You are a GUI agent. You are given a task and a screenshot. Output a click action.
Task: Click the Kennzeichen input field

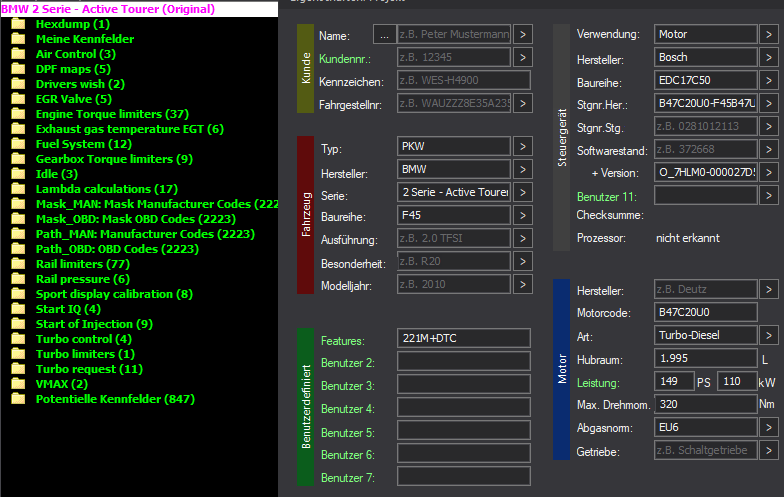(464, 80)
